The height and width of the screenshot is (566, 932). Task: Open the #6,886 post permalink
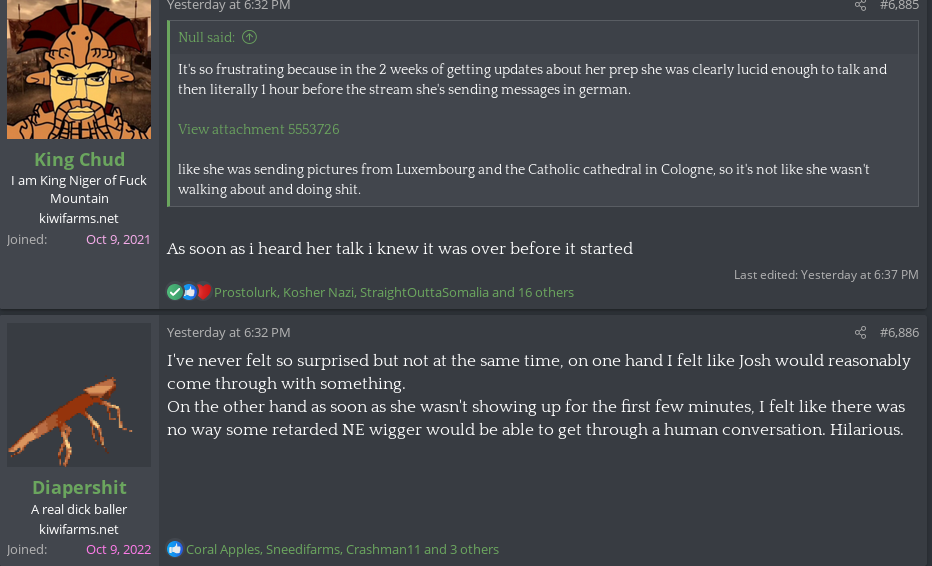[x=898, y=333]
